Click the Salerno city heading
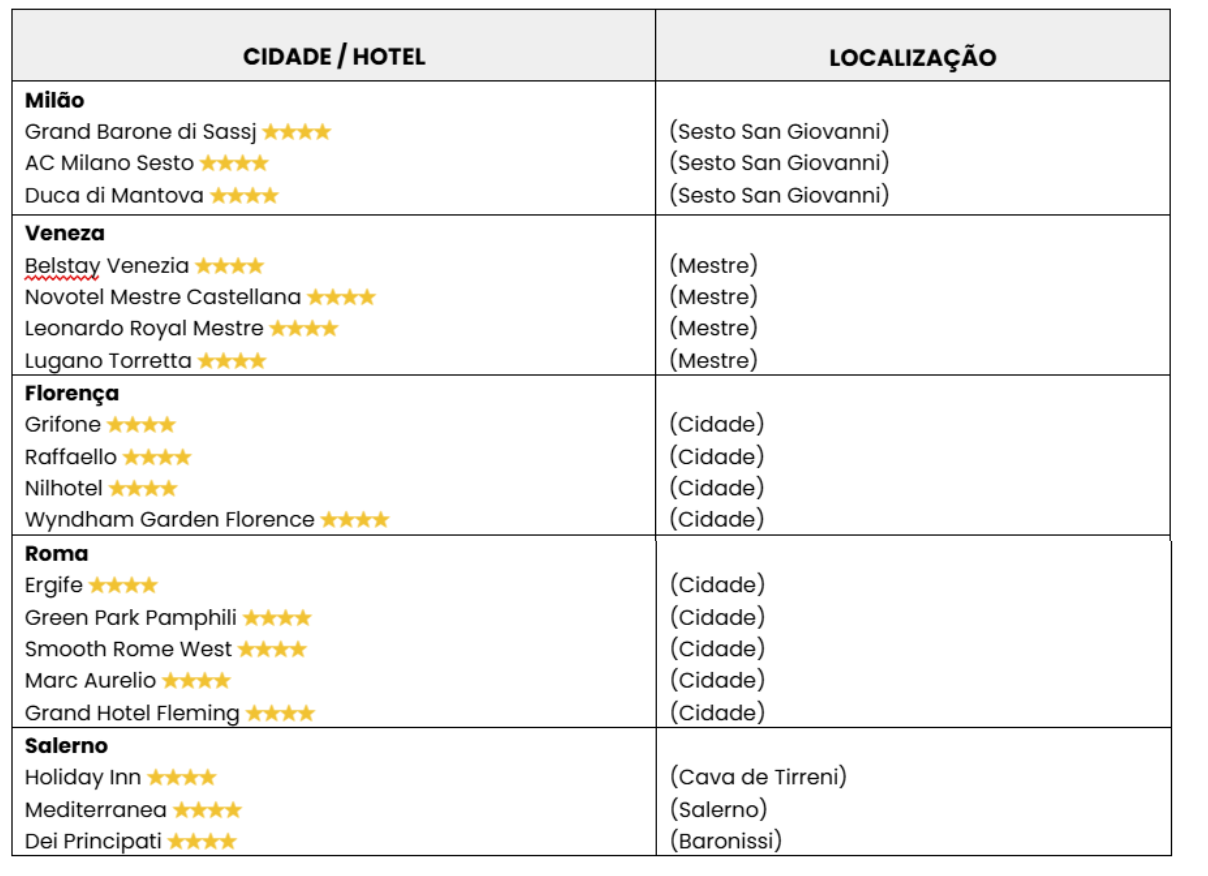The height and width of the screenshot is (876, 1208). pyautogui.click(x=66, y=745)
